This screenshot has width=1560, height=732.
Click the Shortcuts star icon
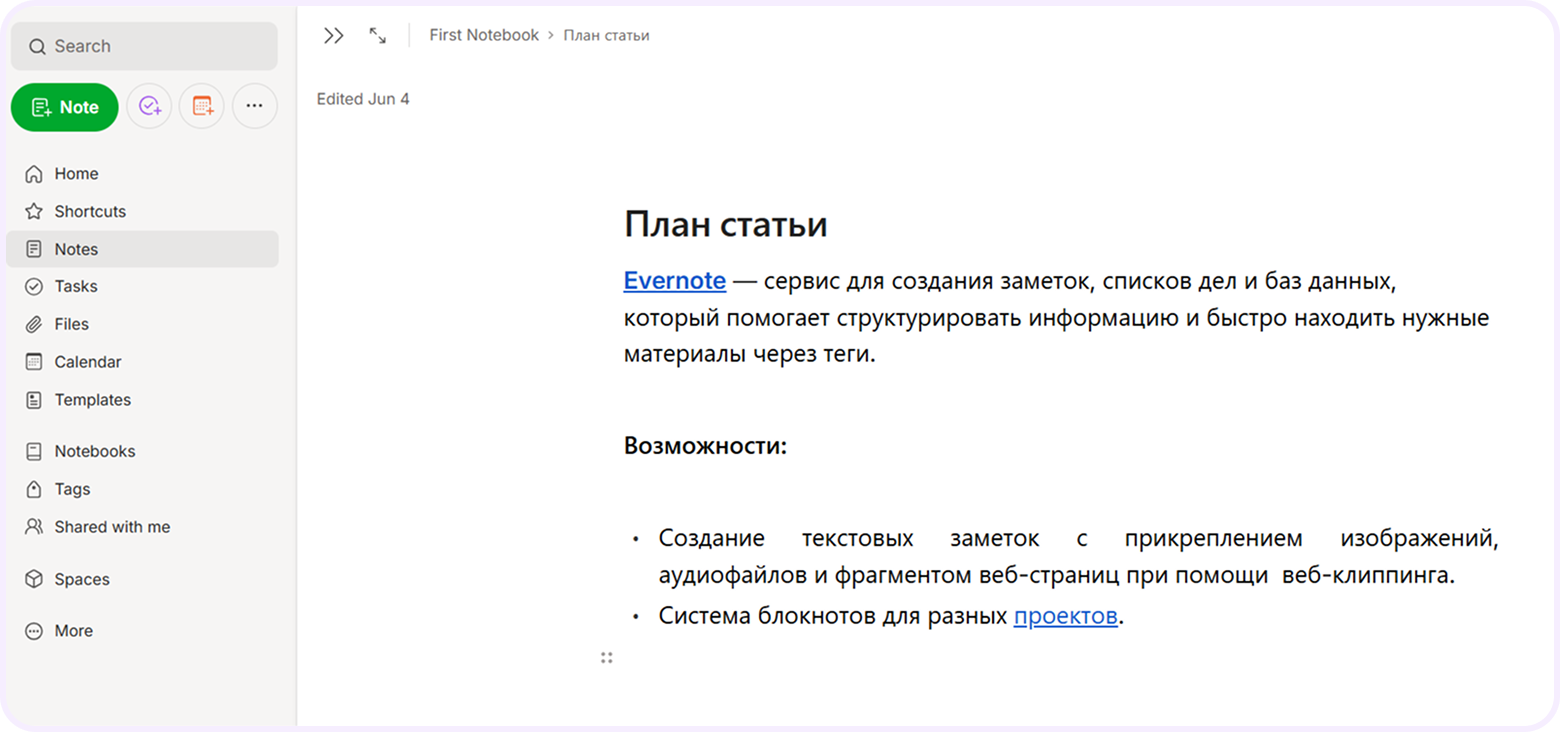34,212
